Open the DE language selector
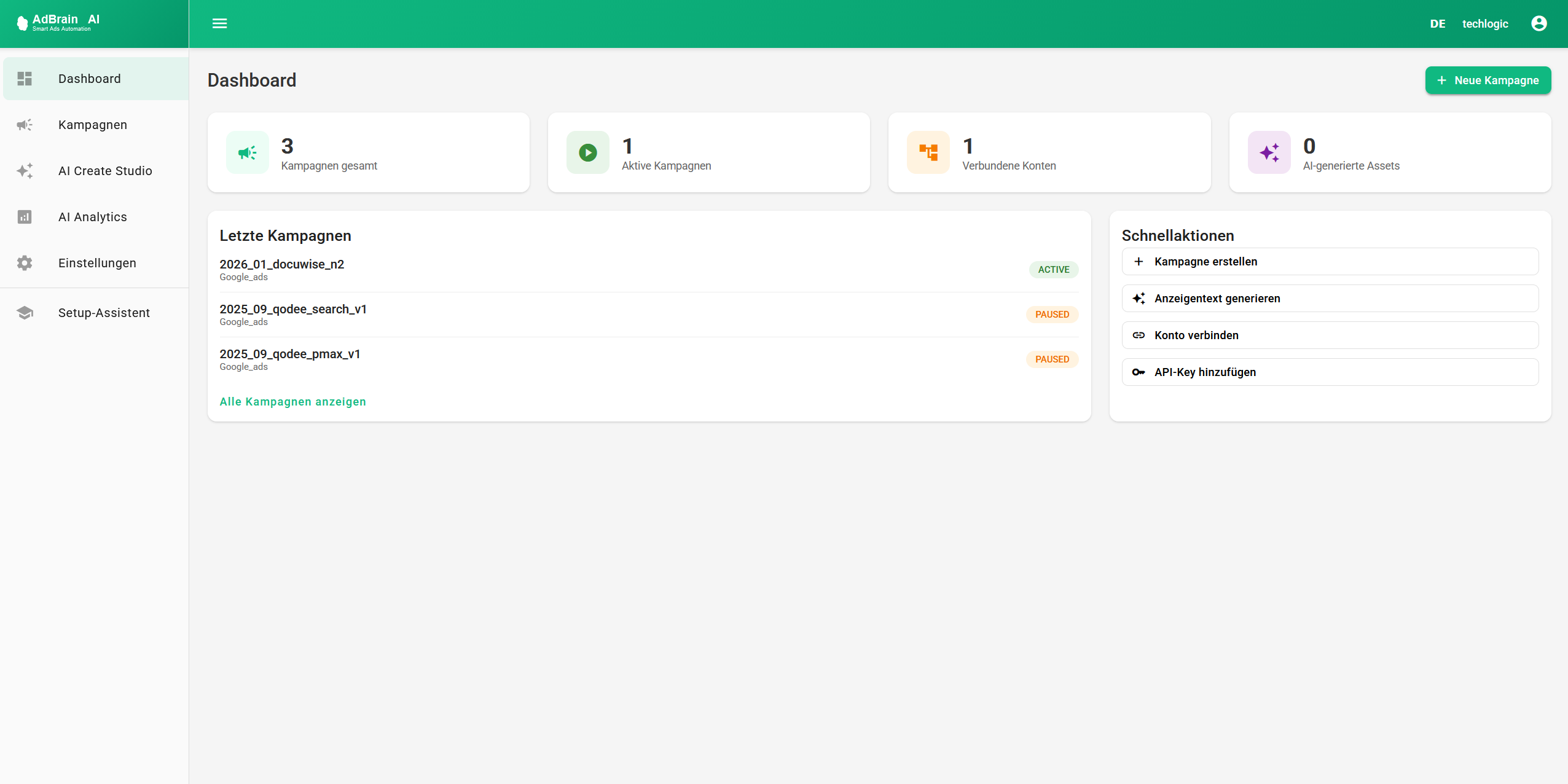This screenshot has width=1568, height=784. 1437,23
